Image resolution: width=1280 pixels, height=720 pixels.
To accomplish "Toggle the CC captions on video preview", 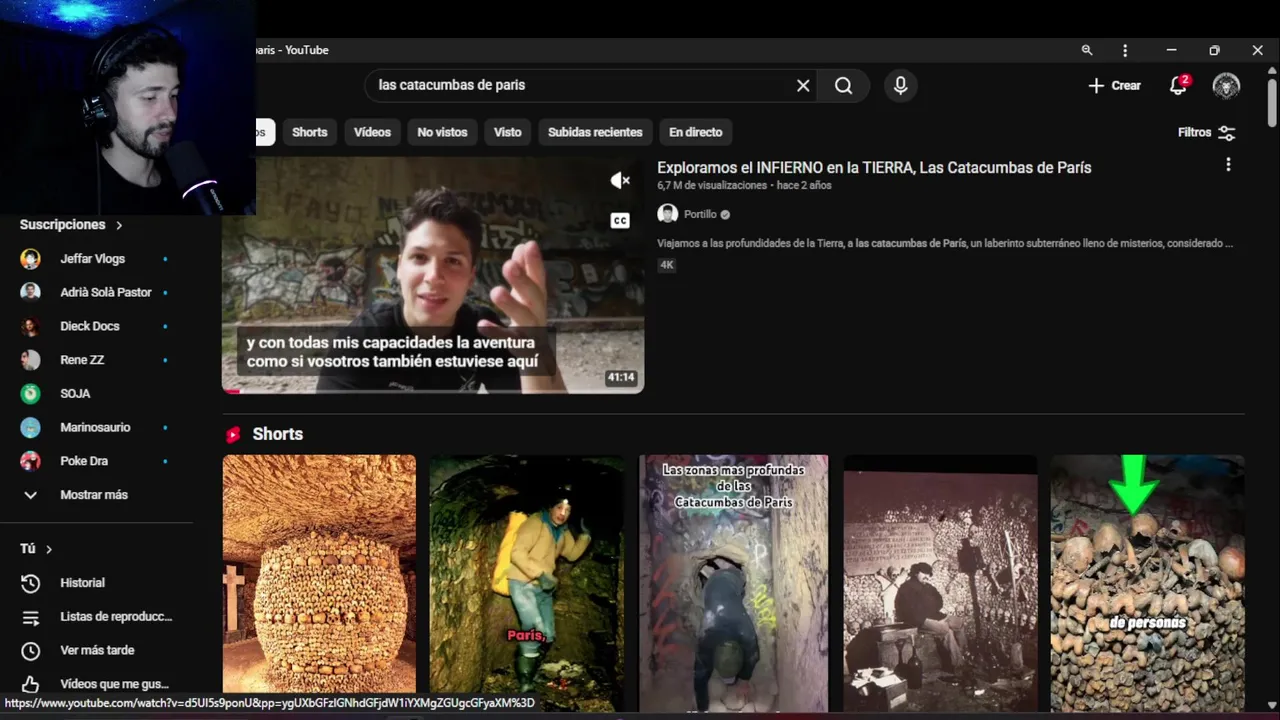I will click(x=620, y=221).
